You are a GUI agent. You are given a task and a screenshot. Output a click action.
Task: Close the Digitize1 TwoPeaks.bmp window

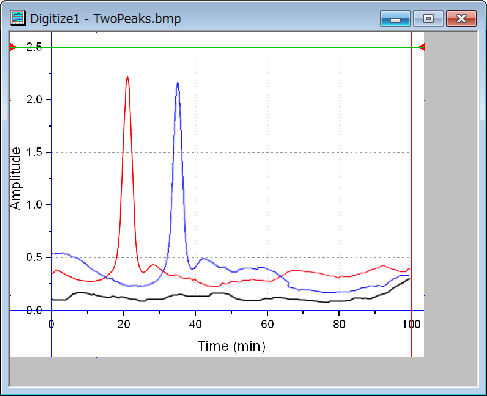(461, 18)
